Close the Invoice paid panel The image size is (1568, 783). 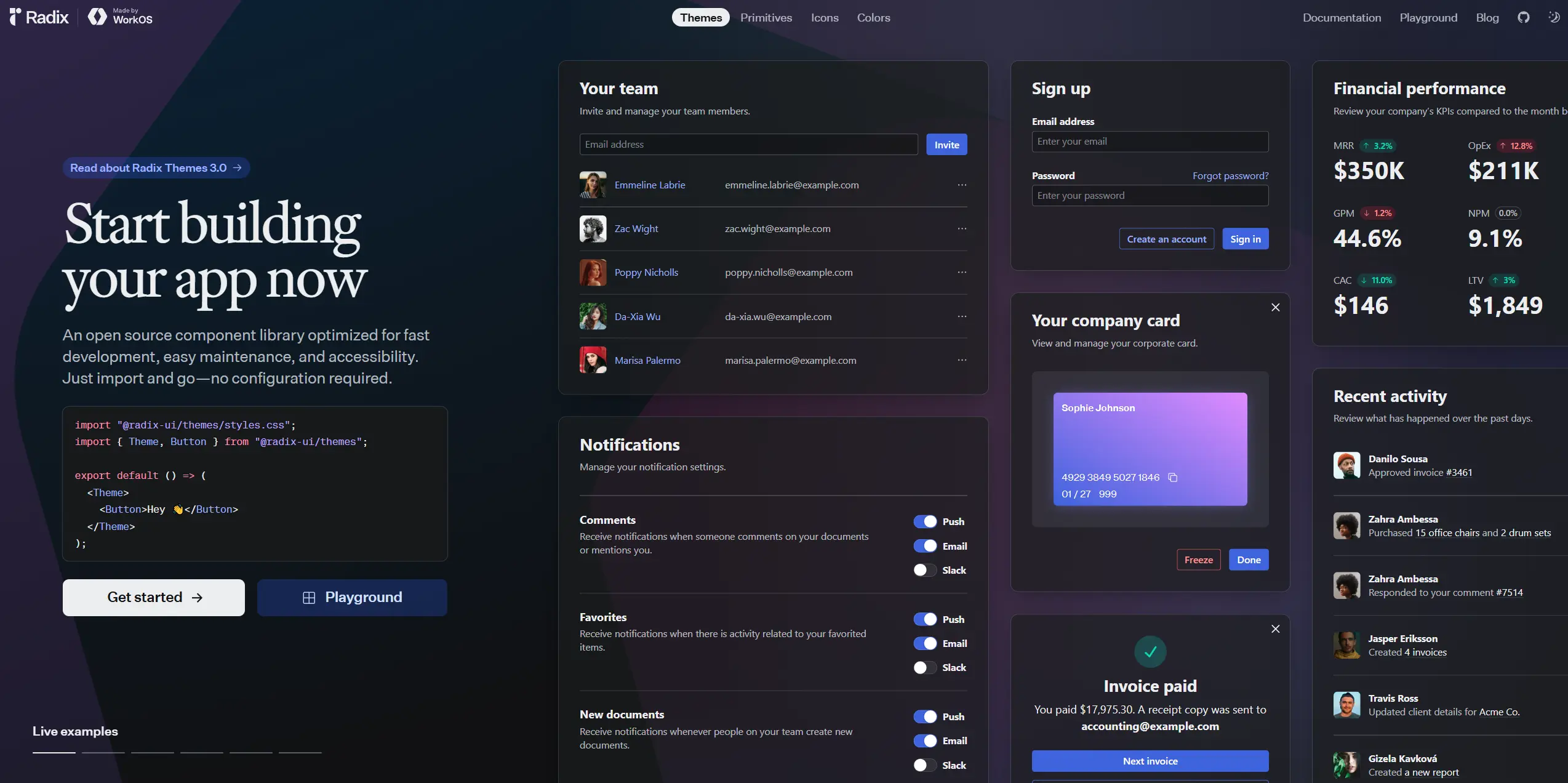1275,628
